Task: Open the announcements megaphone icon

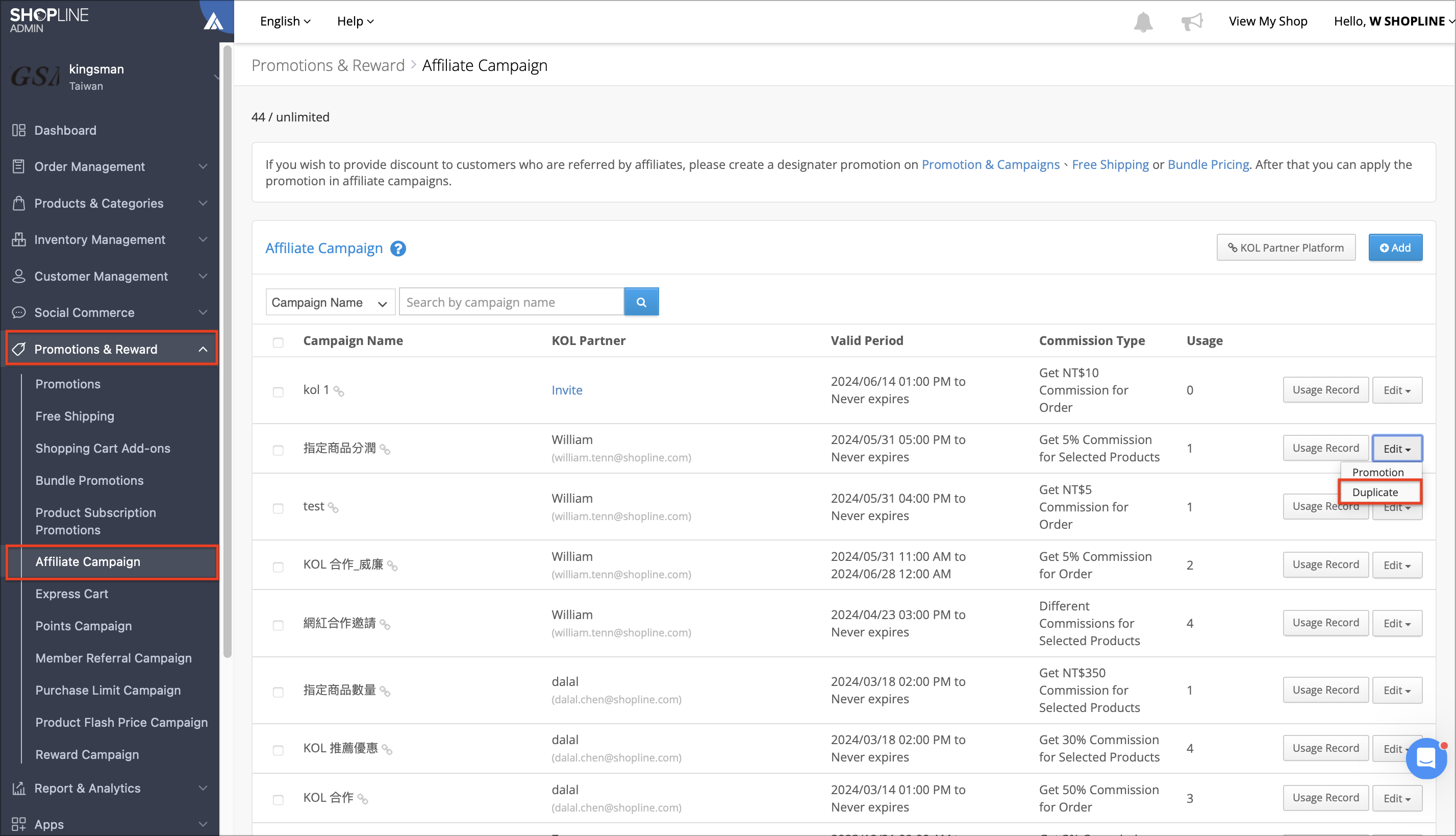Action: [x=1191, y=22]
